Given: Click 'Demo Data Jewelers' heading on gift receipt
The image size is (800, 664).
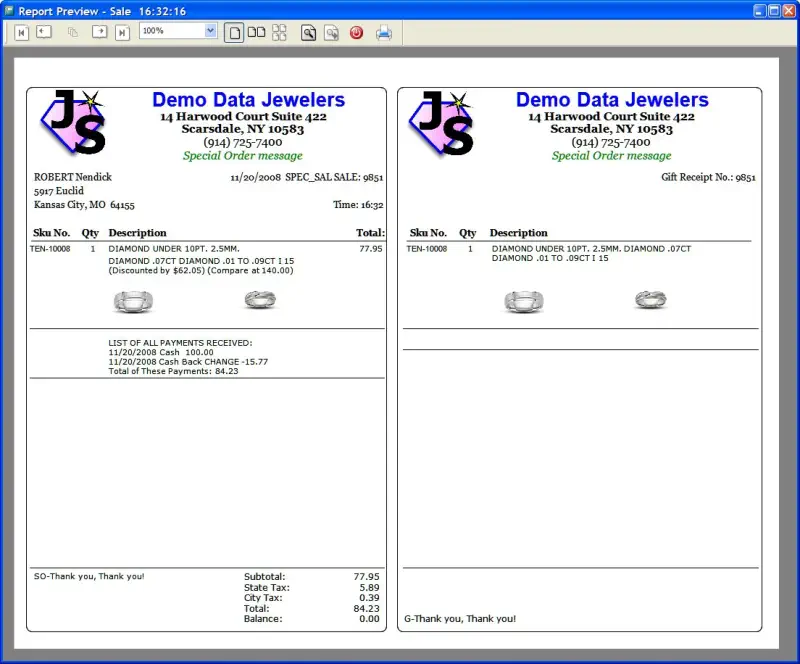Looking at the screenshot, I should [x=612, y=100].
